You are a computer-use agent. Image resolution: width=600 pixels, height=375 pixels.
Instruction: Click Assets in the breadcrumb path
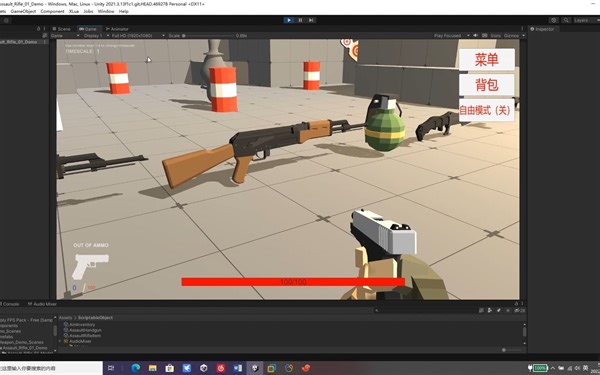pos(65,318)
